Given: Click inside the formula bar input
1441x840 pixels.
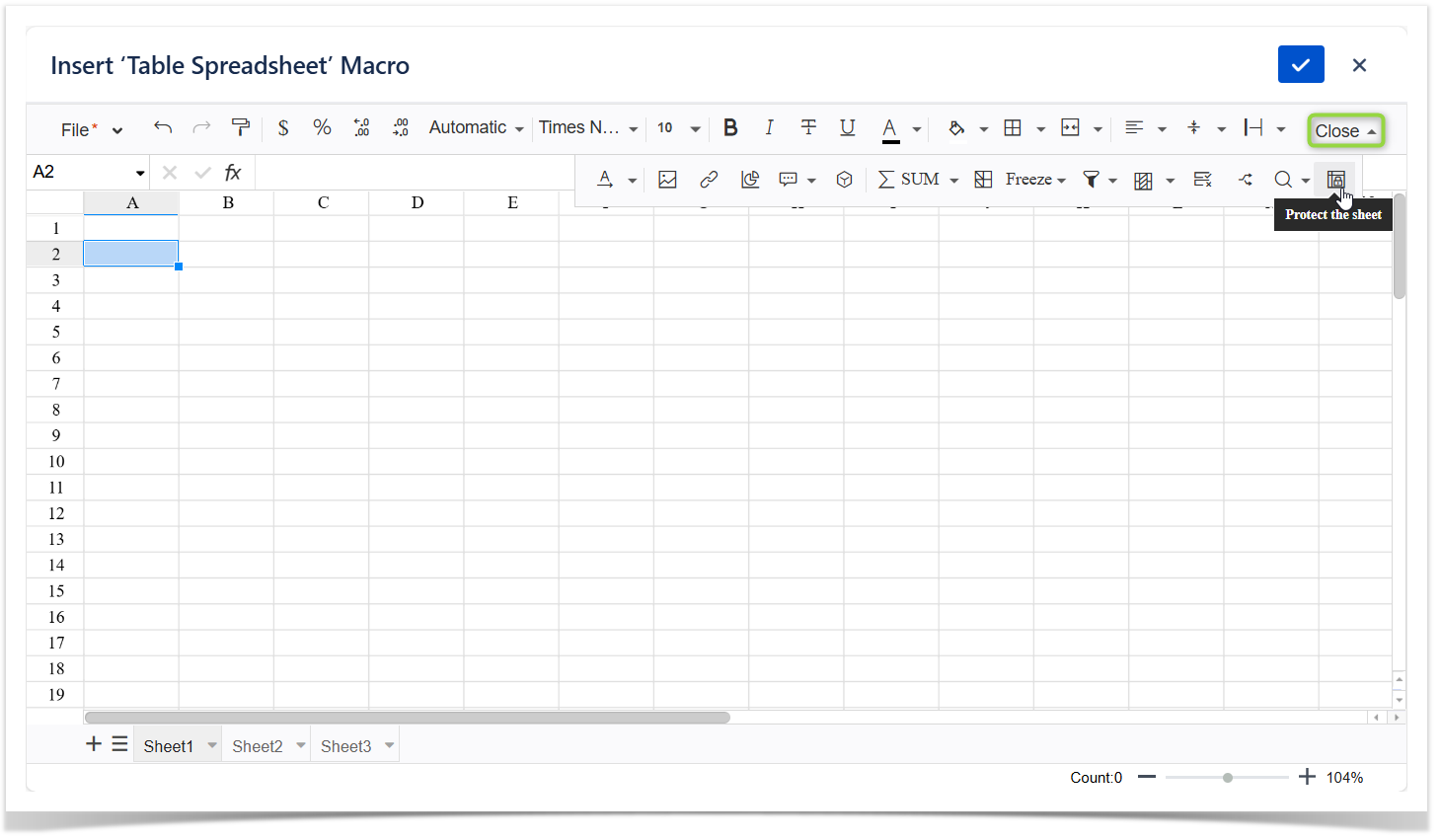Looking at the screenshot, I should [415, 173].
